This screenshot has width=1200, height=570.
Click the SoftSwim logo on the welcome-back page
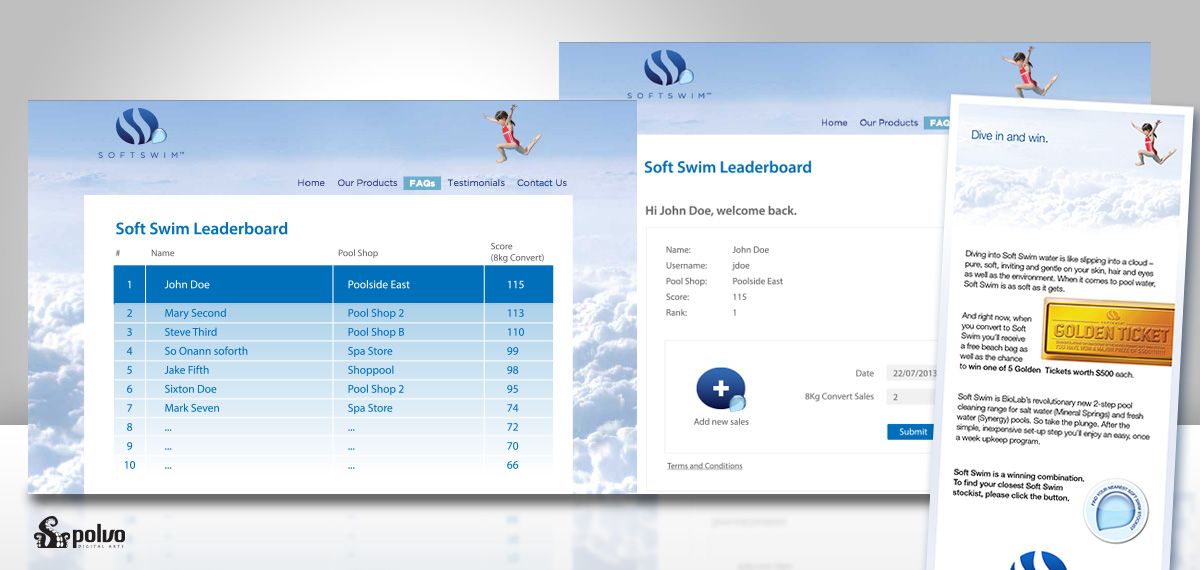click(x=670, y=74)
